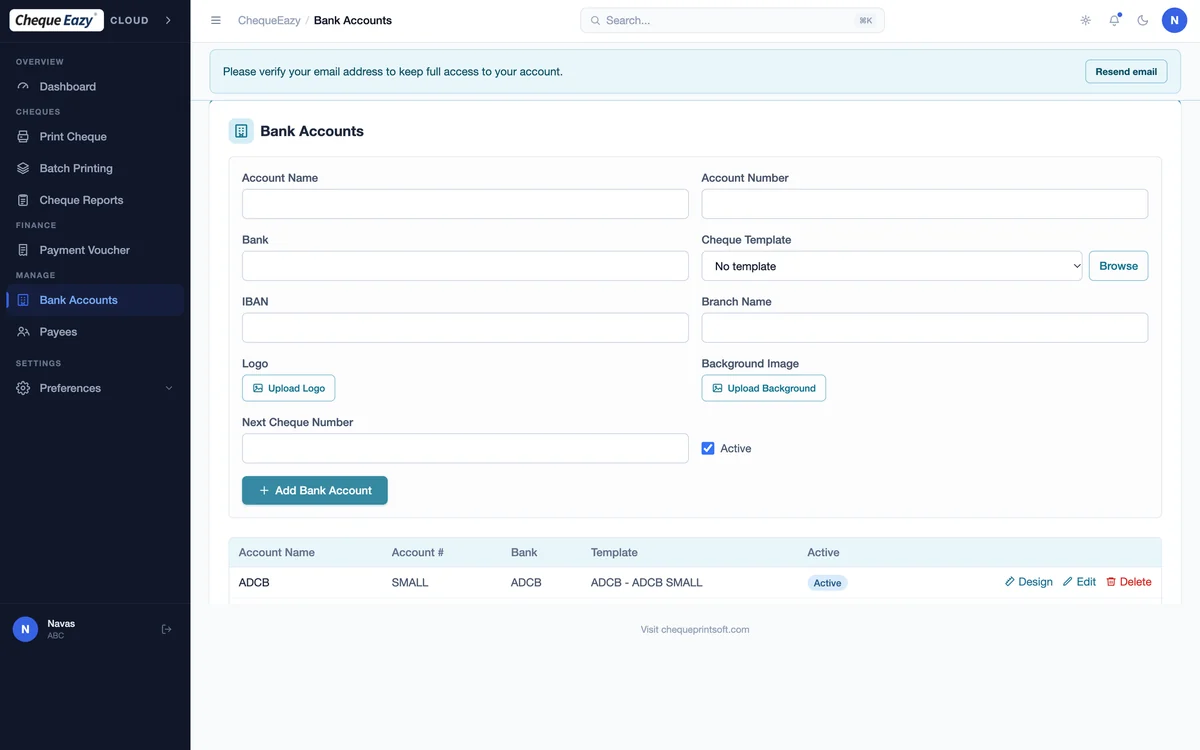Edit the ADCB bank account row
Image resolution: width=1200 pixels, height=750 pixels.
coord(1079,582)
